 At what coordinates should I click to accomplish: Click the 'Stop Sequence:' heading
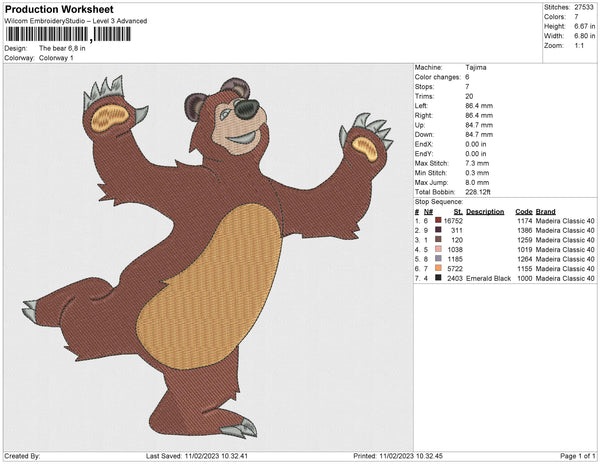[x=439, y=202]
